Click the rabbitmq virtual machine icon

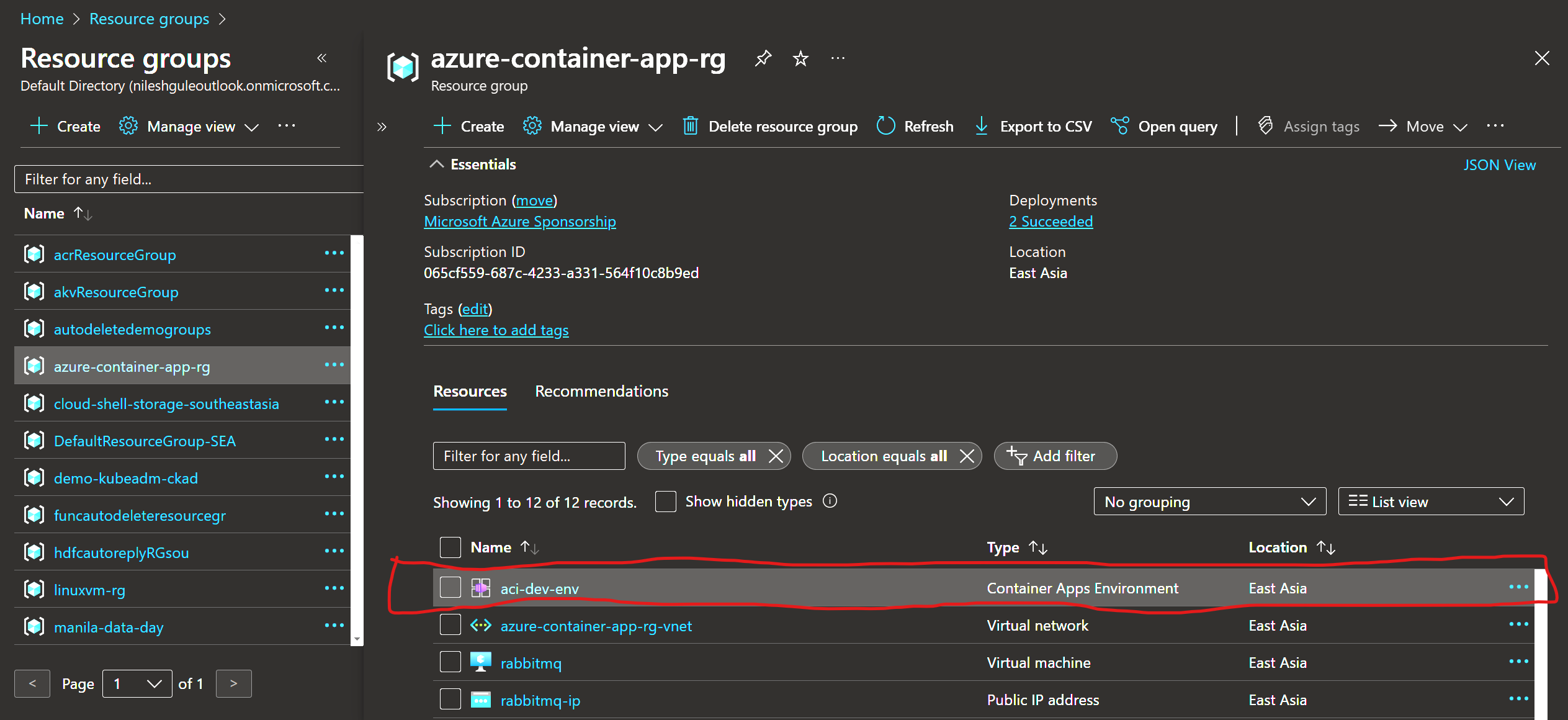[480, 662]
